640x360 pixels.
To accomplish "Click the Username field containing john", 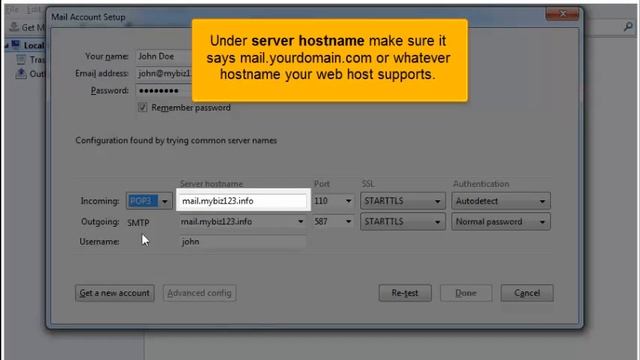I will [x=243, y=242].
